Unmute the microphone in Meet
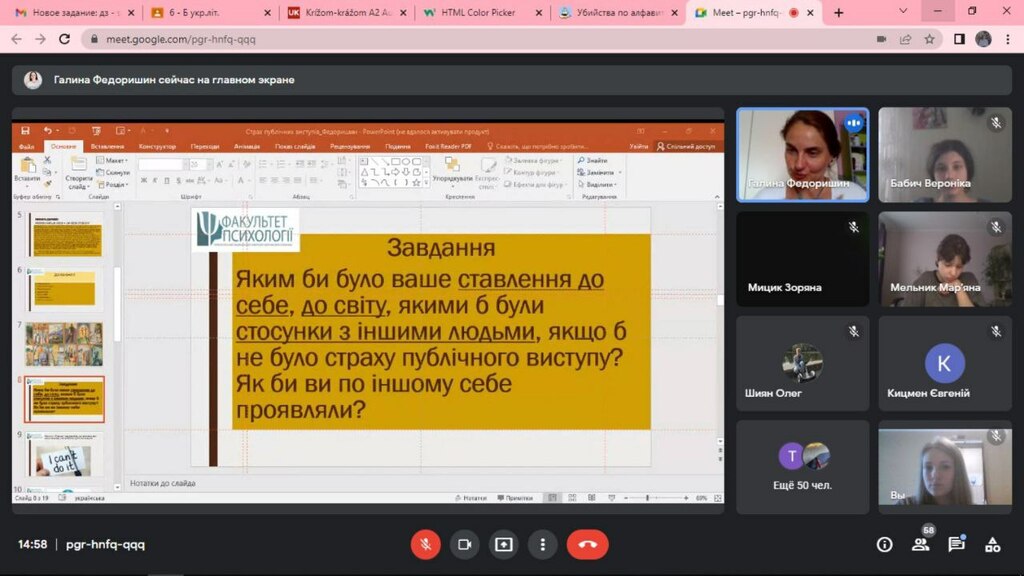The width and height of the screenshot is (1024, 576). tap(425, 544)
